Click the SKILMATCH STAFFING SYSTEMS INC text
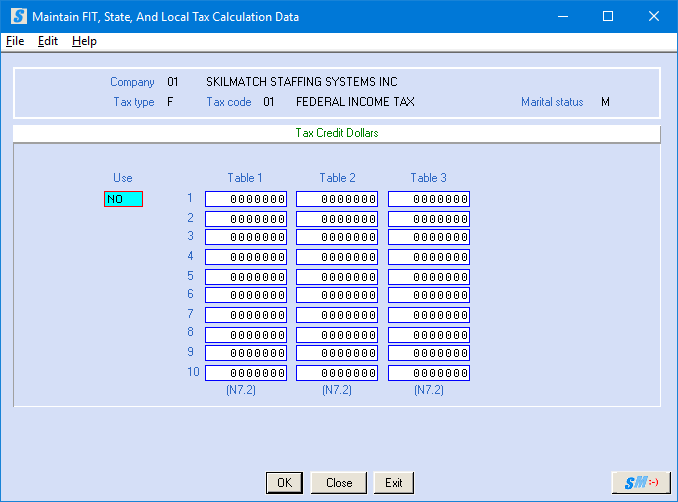The height and width of the screenshot is (502, 678). 301,82
